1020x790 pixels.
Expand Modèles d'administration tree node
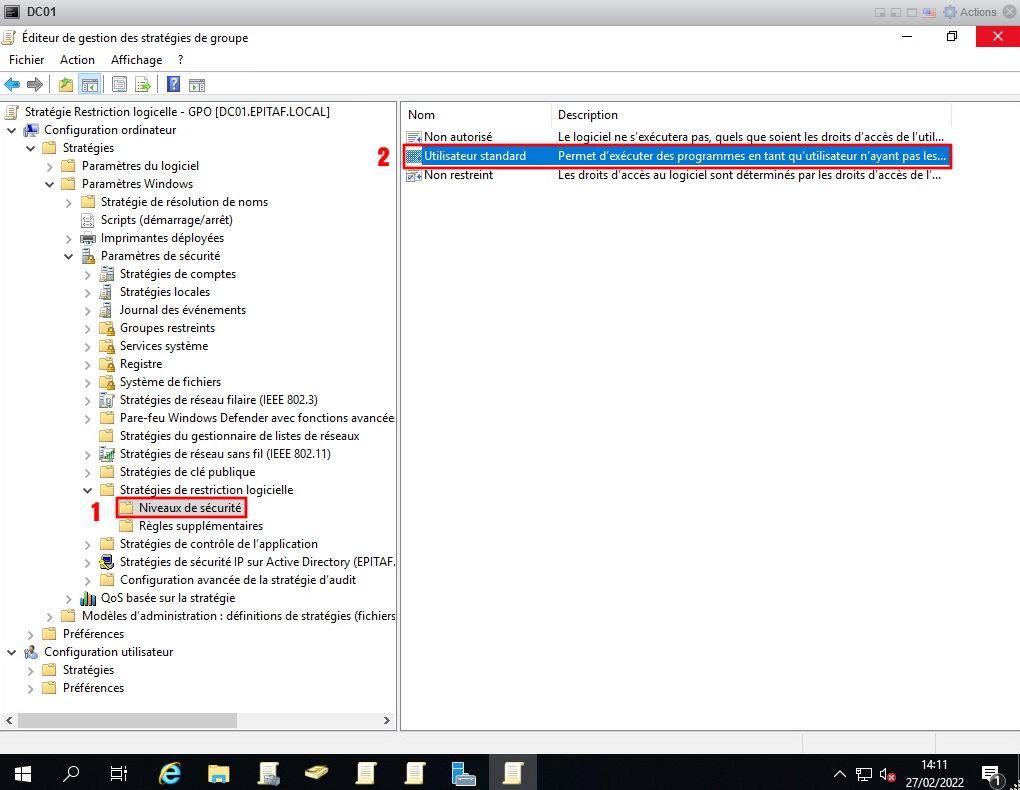[x=50, y=616]
